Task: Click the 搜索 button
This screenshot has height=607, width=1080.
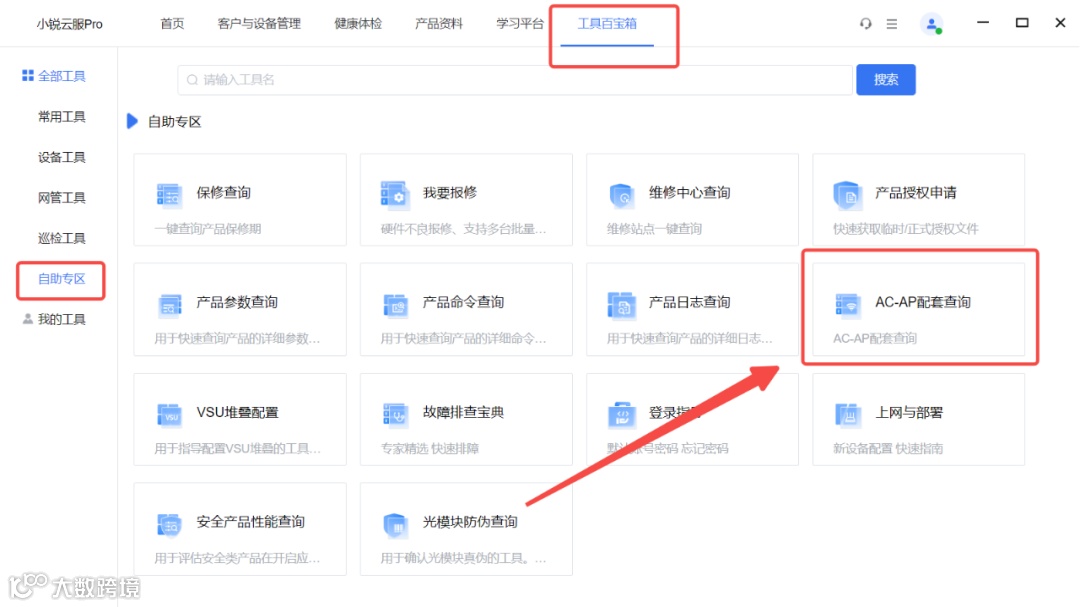Action: click(886, 79)
